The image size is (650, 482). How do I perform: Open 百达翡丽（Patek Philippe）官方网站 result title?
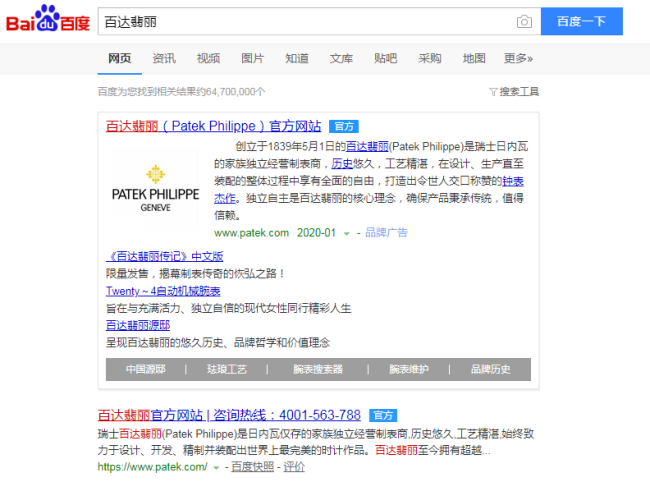213,126
